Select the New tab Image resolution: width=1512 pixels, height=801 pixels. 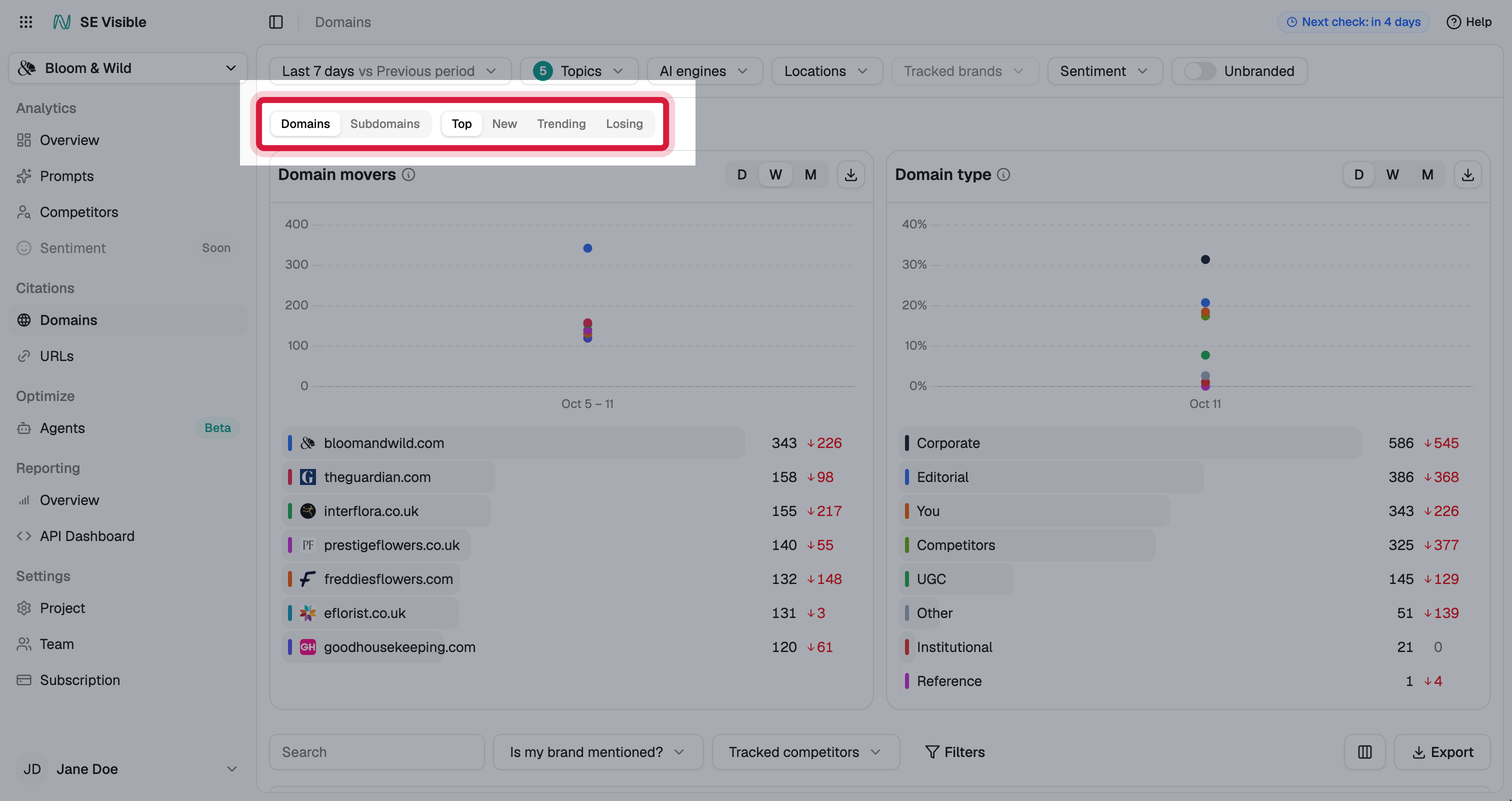tap(504, 124)
